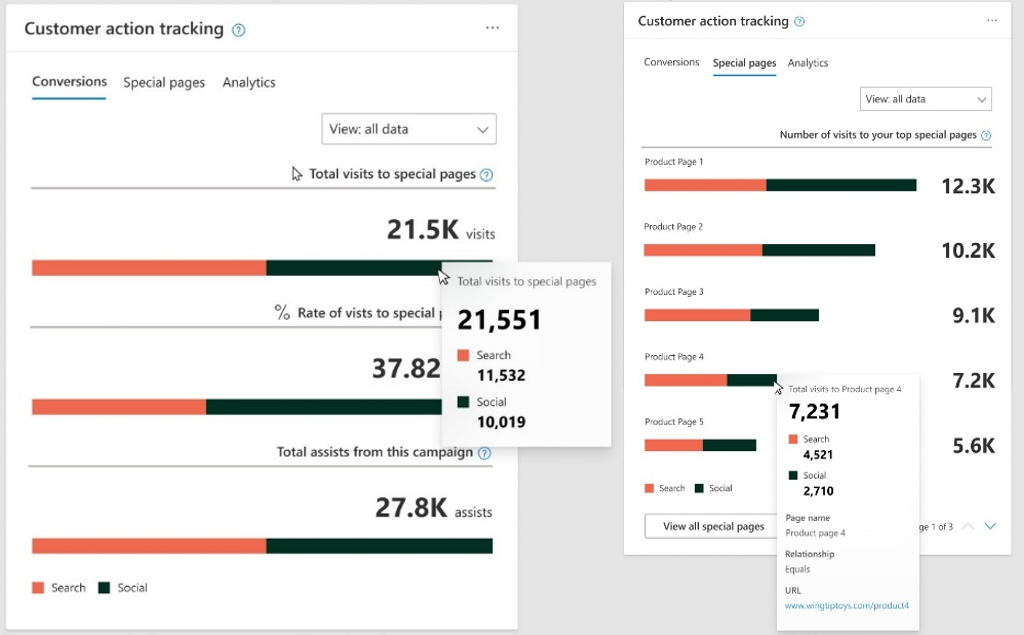Expand the right panel View: all data dropdown

(x=925, y=99)
